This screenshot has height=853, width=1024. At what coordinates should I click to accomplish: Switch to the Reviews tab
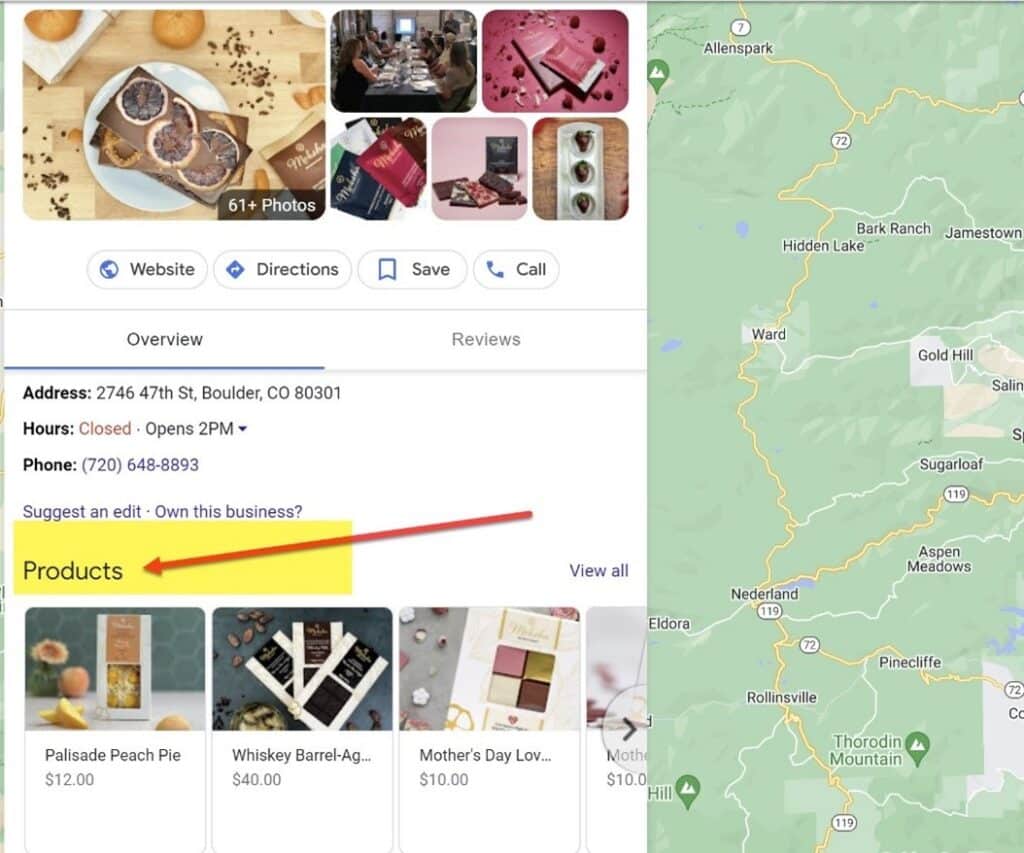486,340
